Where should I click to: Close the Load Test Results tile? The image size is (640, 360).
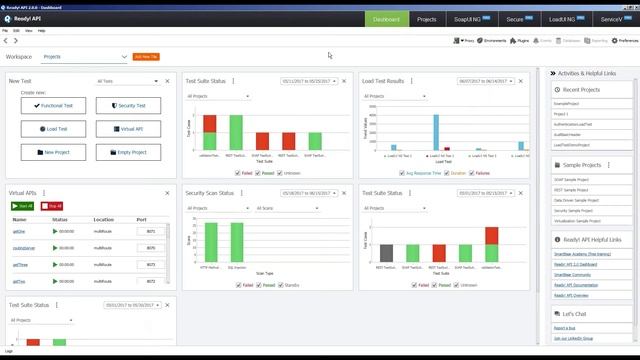point(521,81)
